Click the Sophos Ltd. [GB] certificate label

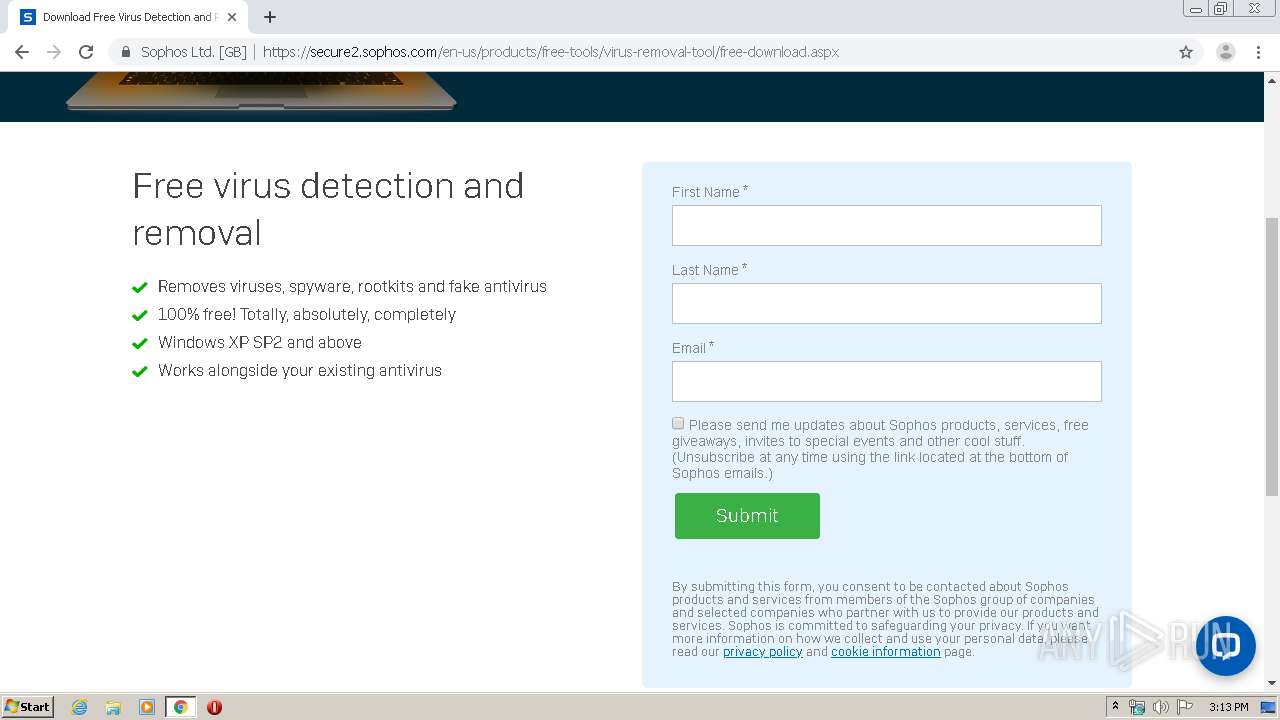tap(194, 52)
